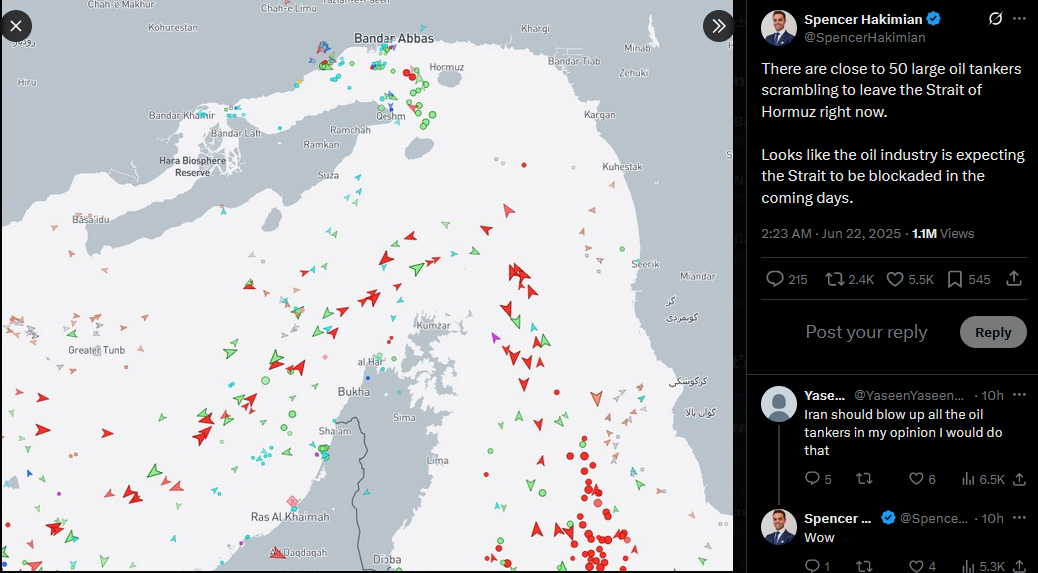Repost the Wow reply
The height and width of the screenshot is (573, 1038).
click(864, 566)
